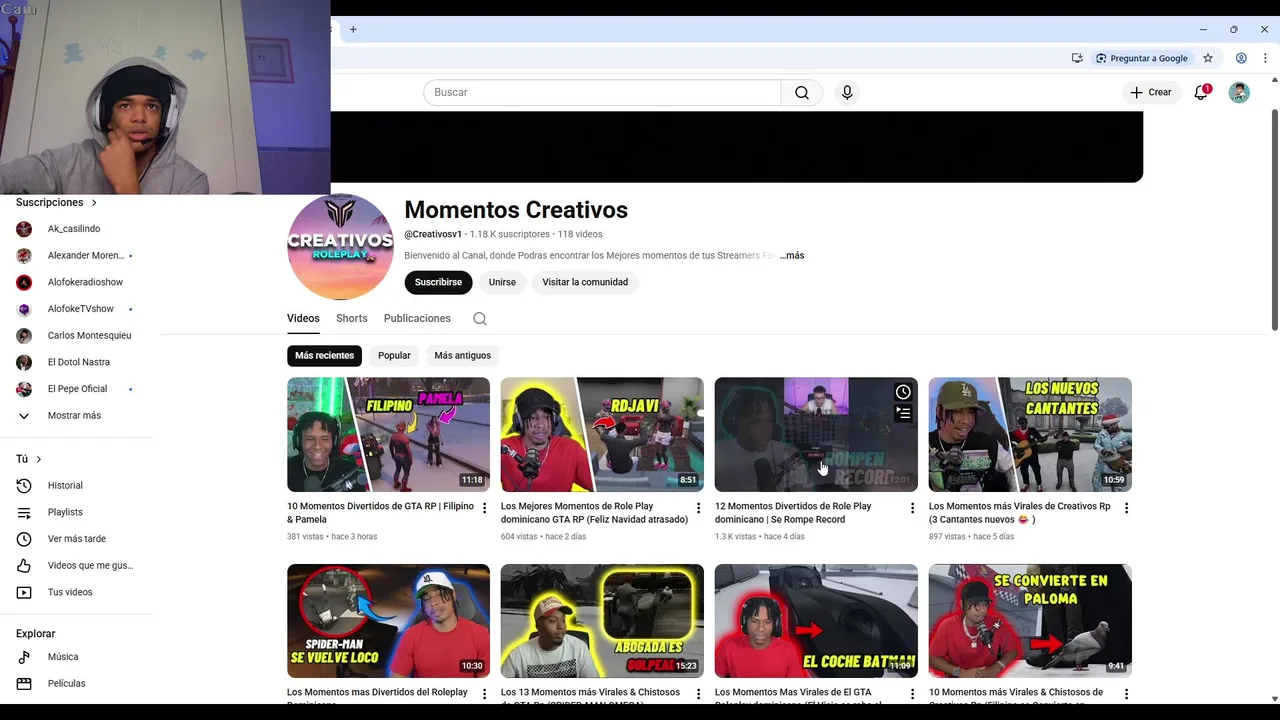Switch to Publicaciones tab
The image size is (1280, 720).
point(417,318)
